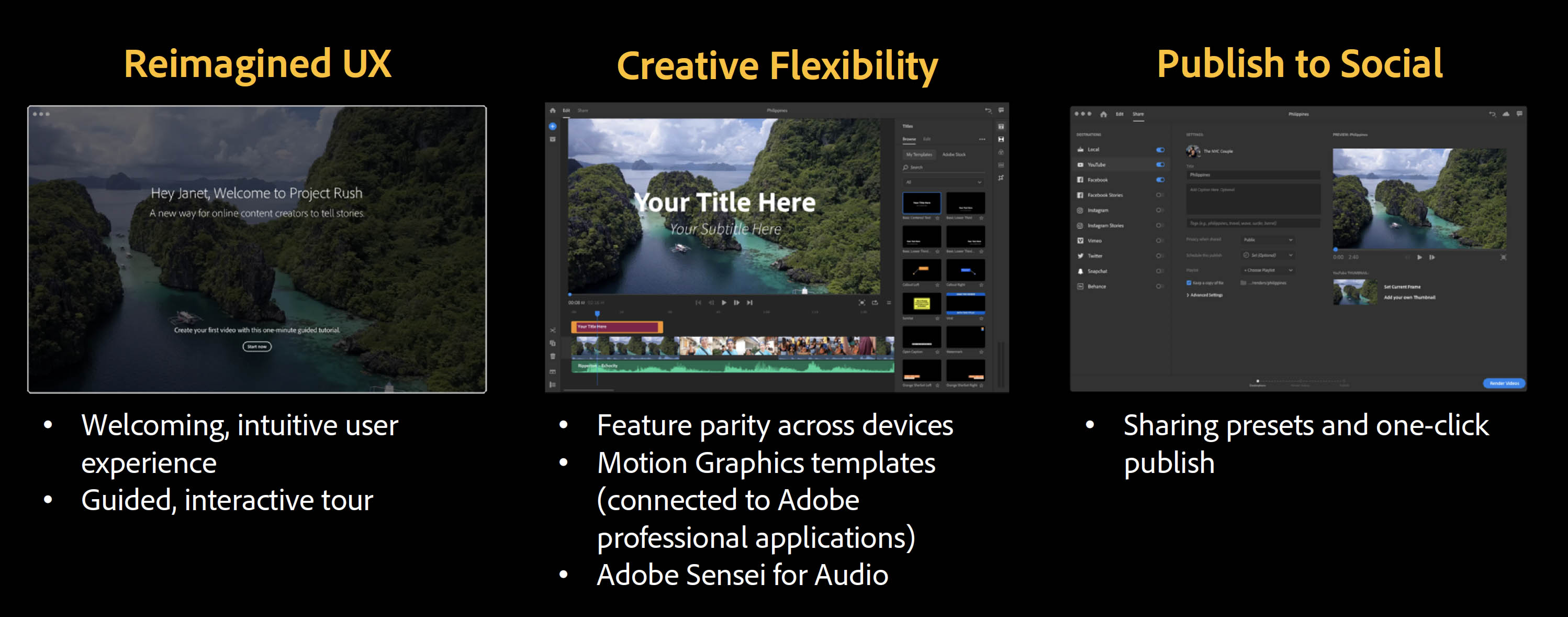Click the share preview scrubber handle
Viewport: 1568px width, 617px height.
click(1336, 250)
